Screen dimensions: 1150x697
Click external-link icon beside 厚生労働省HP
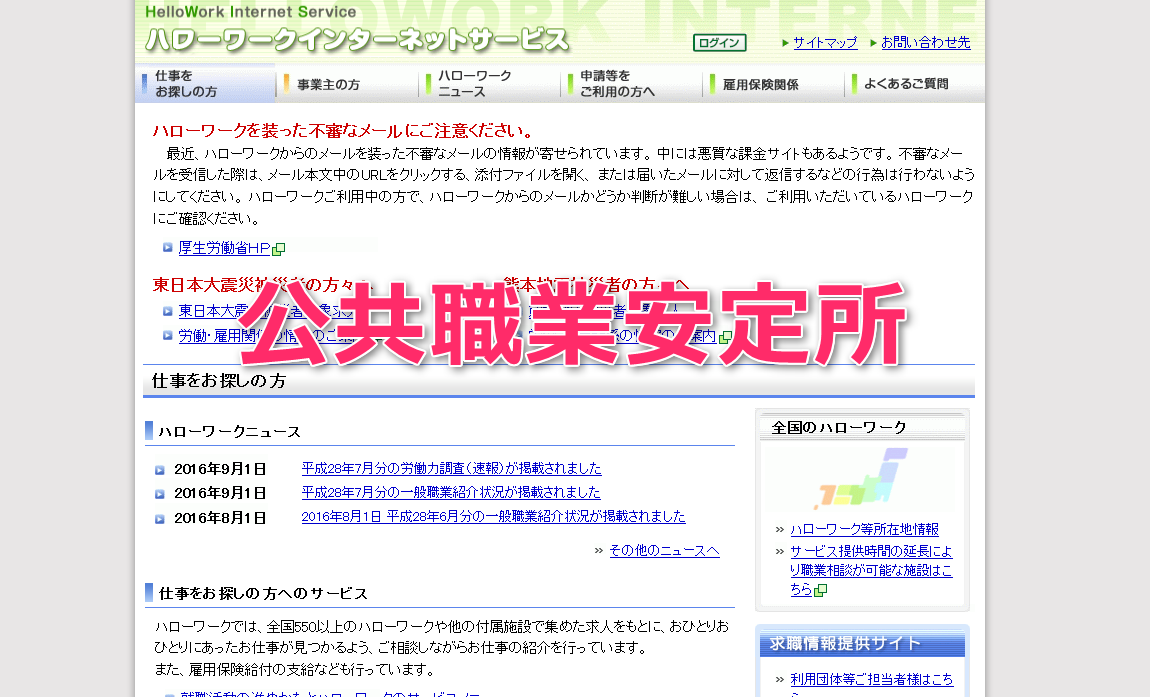[279, 249]
